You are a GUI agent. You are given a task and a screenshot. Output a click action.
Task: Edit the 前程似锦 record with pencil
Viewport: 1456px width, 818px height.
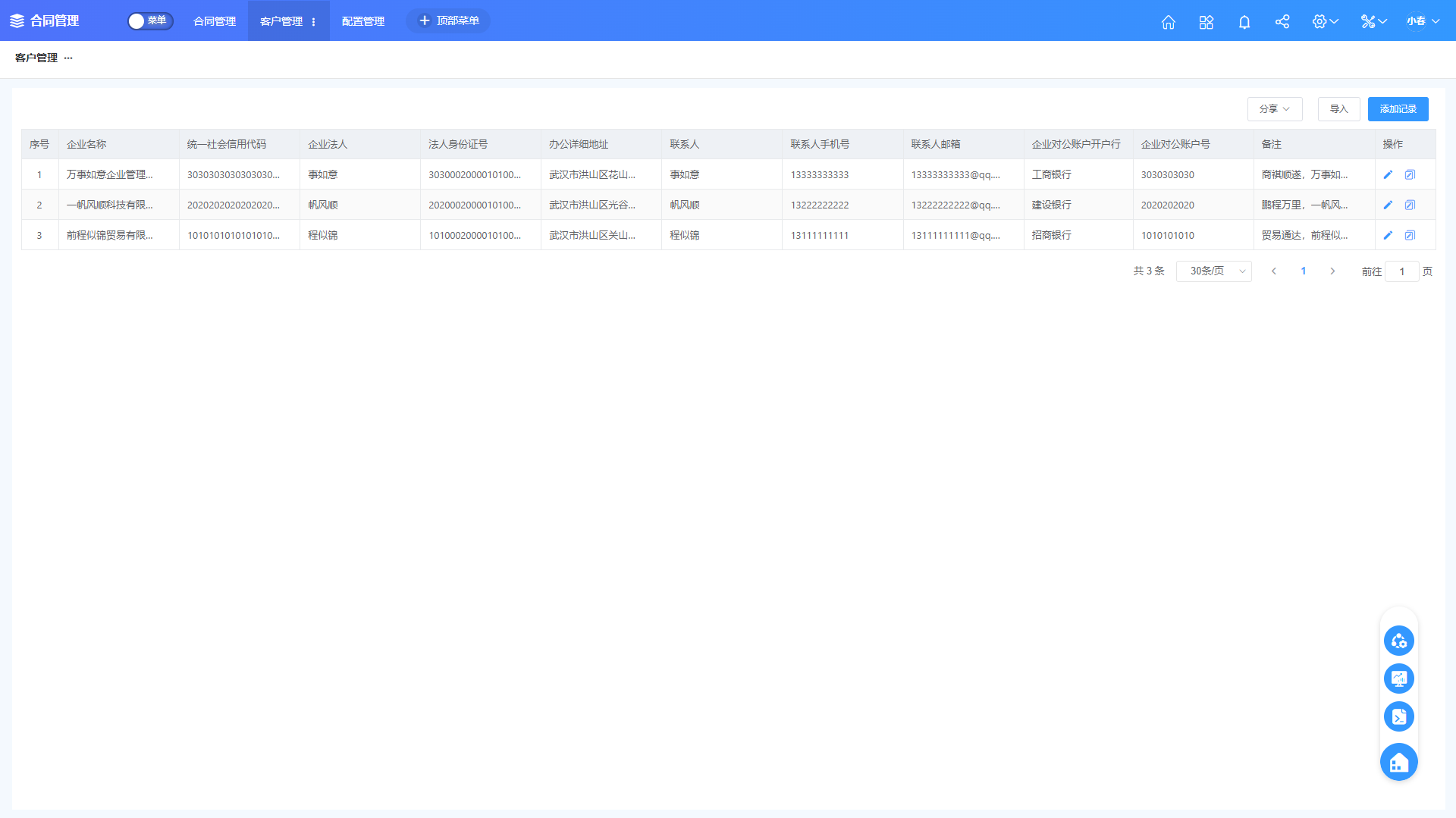1388,235
